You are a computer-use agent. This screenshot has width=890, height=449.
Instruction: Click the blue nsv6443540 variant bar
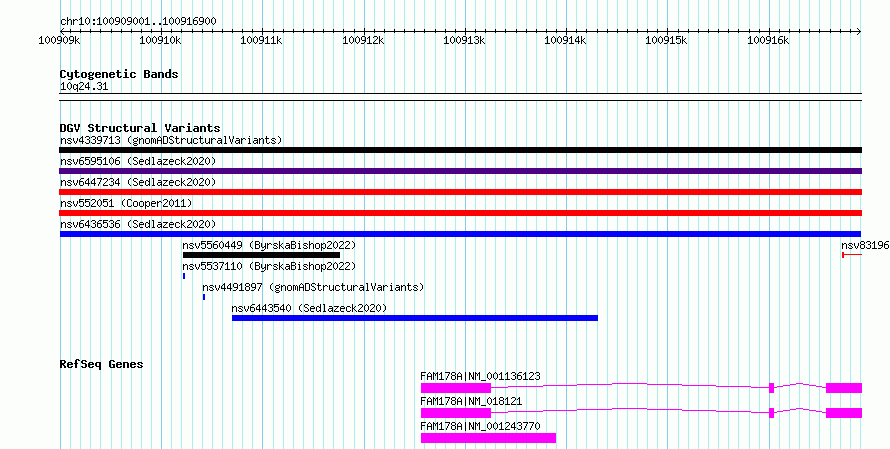pyautogui.click(x=415, y=318)
